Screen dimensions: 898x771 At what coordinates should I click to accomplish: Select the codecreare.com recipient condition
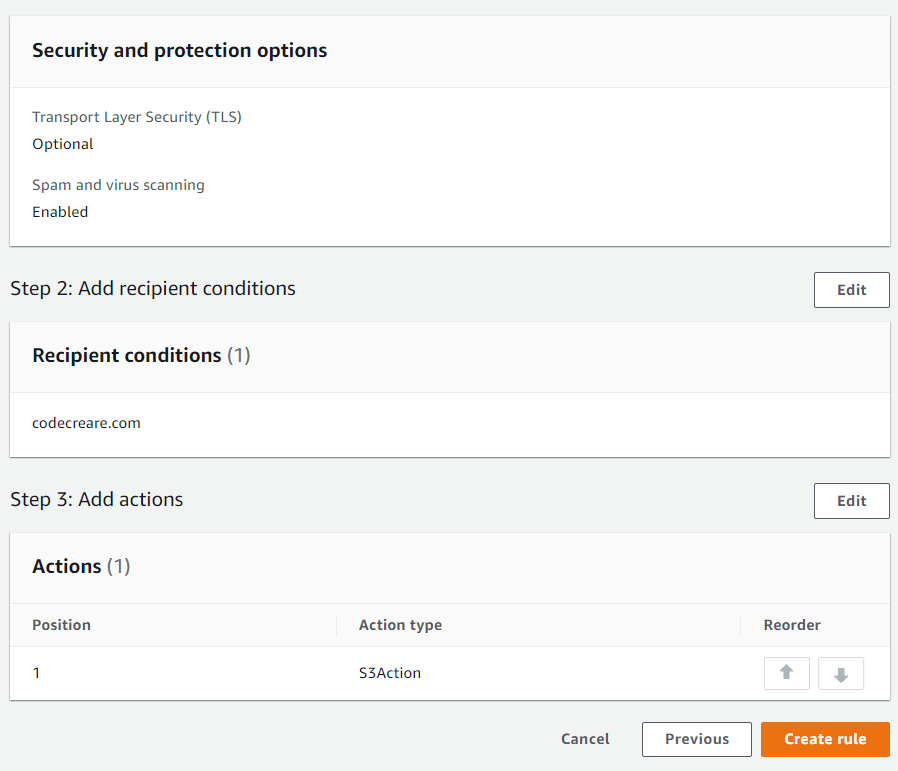(x=86, y=423)
